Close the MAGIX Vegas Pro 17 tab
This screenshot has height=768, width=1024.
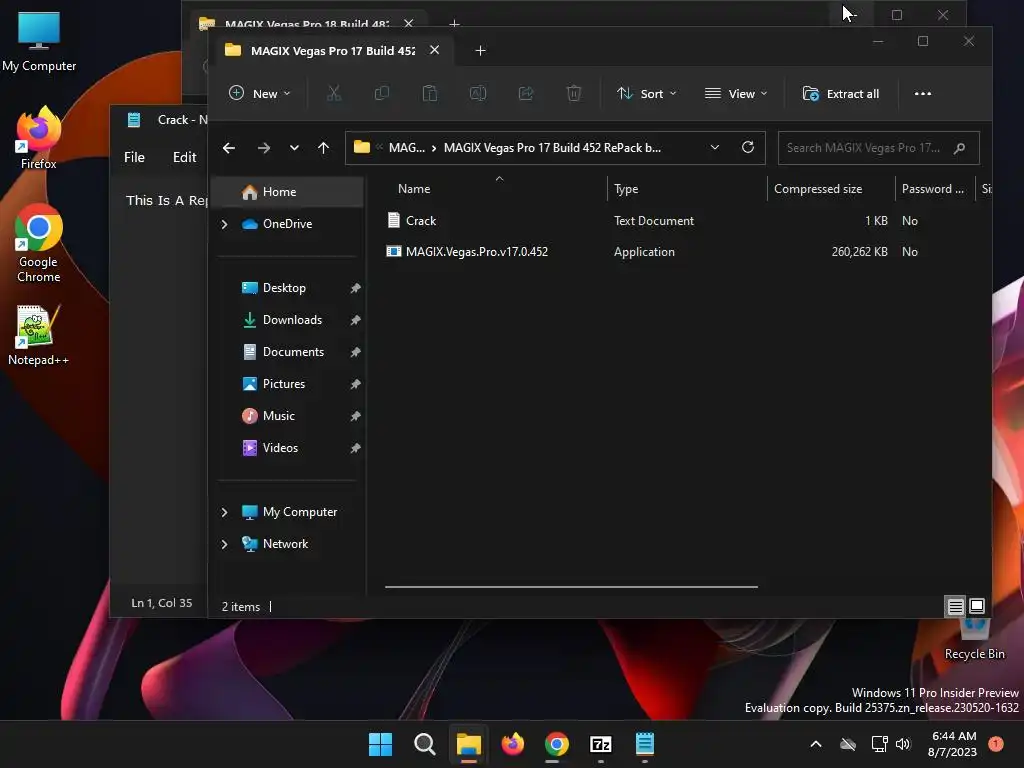434,50
